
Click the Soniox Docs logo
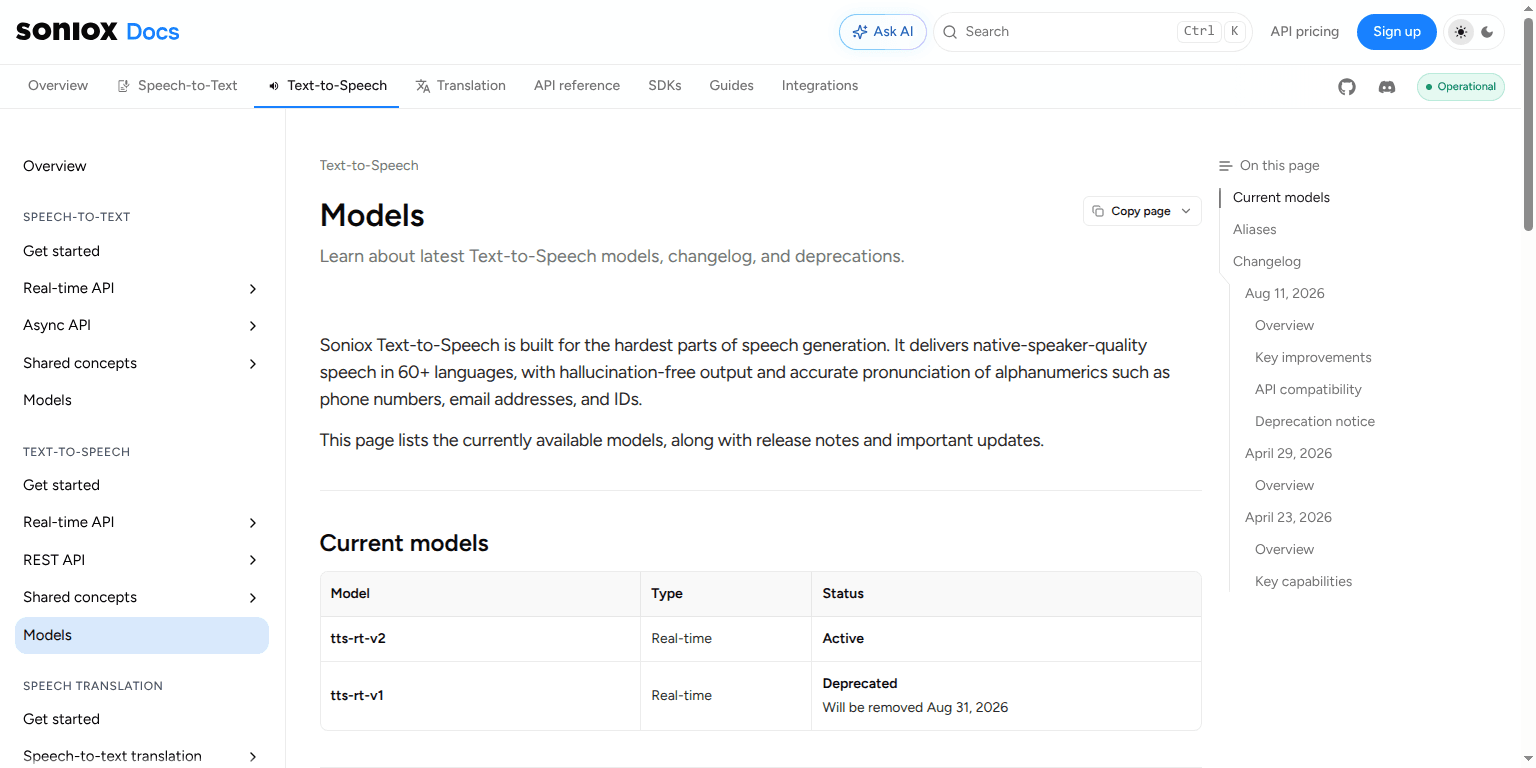[x=98, y=31]
